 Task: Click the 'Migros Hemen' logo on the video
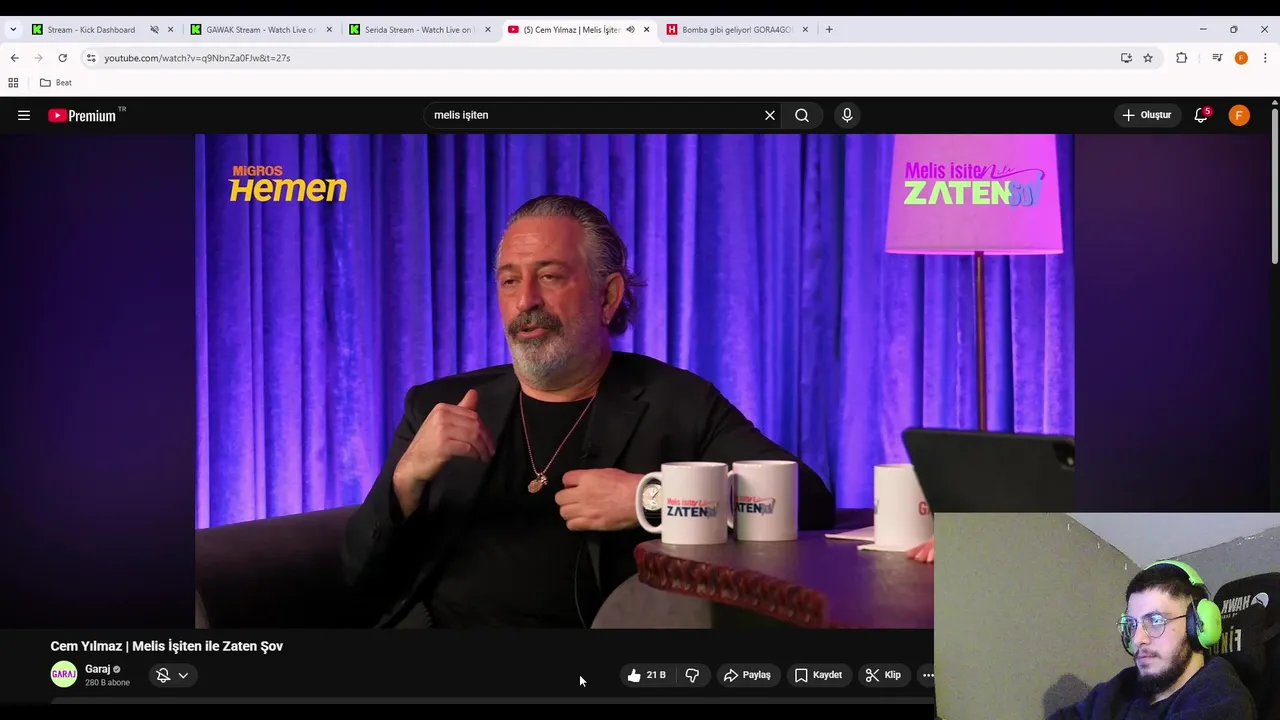tap(288, 184)
